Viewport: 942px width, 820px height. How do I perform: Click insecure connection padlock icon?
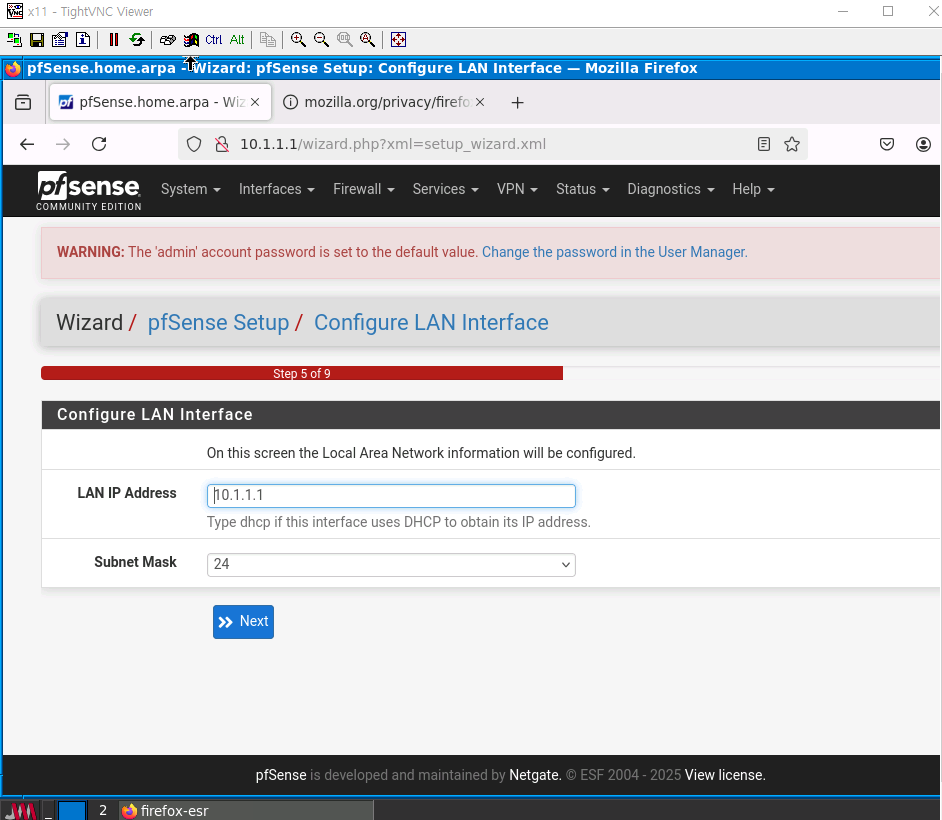pos(222,144)
